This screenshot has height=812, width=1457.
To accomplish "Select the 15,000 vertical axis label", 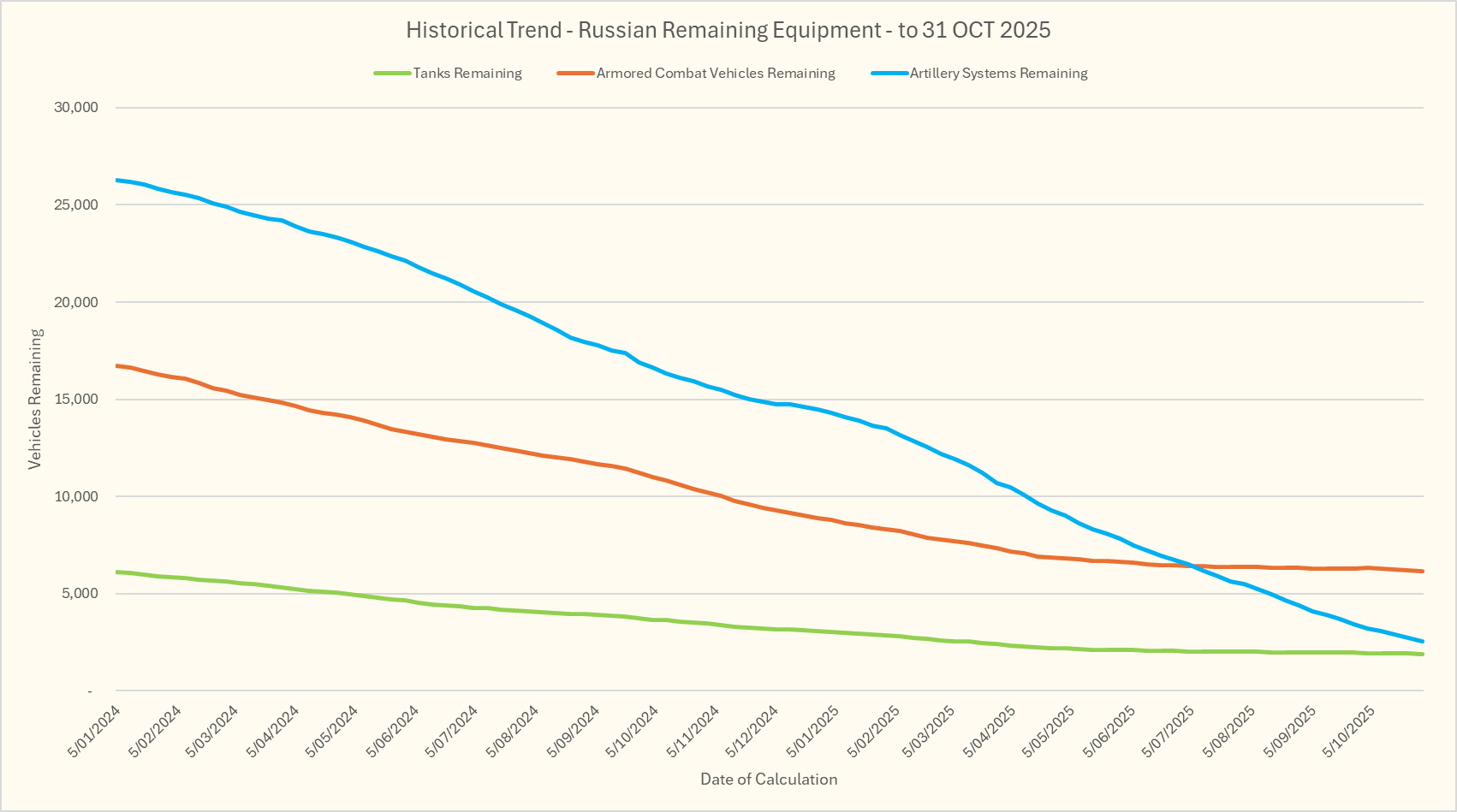I will [x=76, y=400].
